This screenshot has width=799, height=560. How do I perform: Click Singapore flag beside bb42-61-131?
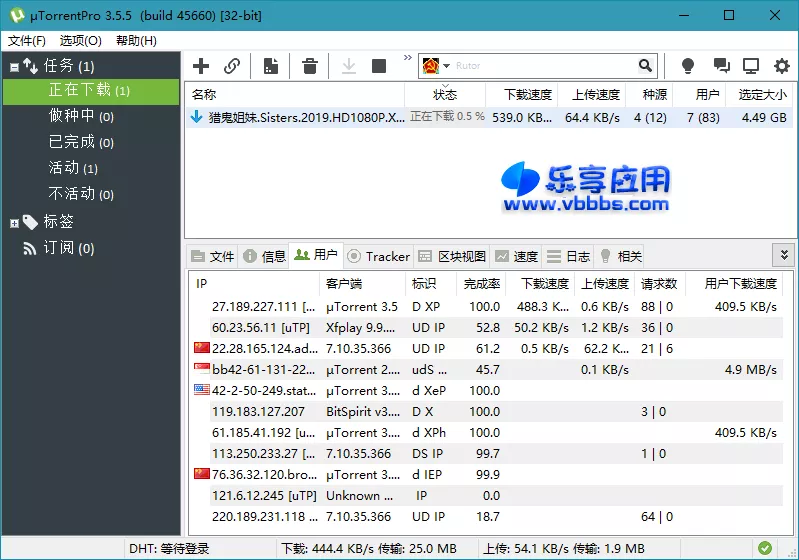(x=202, y=369)
